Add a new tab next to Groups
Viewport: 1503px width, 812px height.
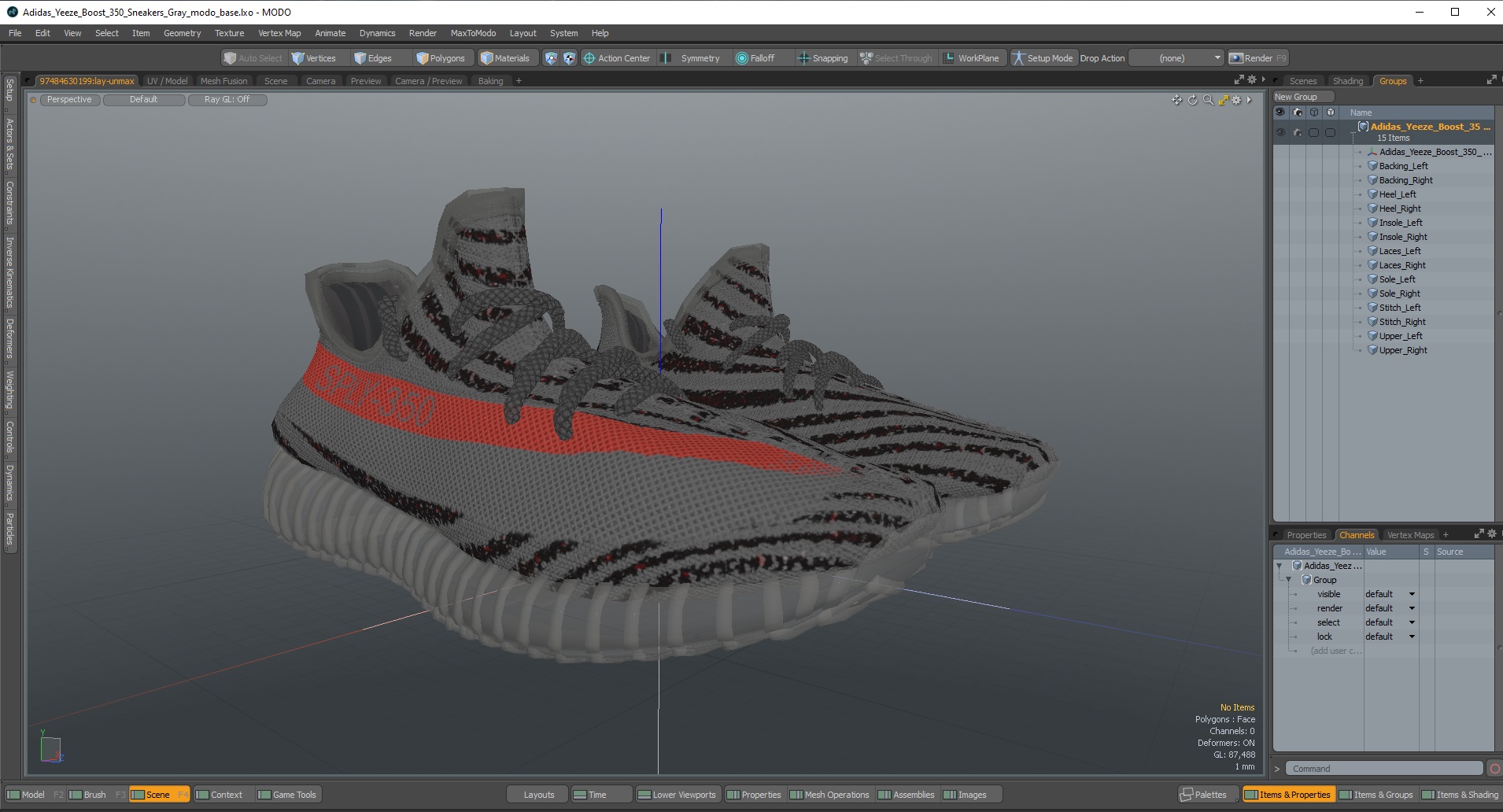pyautogui.click(x=1420, y=81)
